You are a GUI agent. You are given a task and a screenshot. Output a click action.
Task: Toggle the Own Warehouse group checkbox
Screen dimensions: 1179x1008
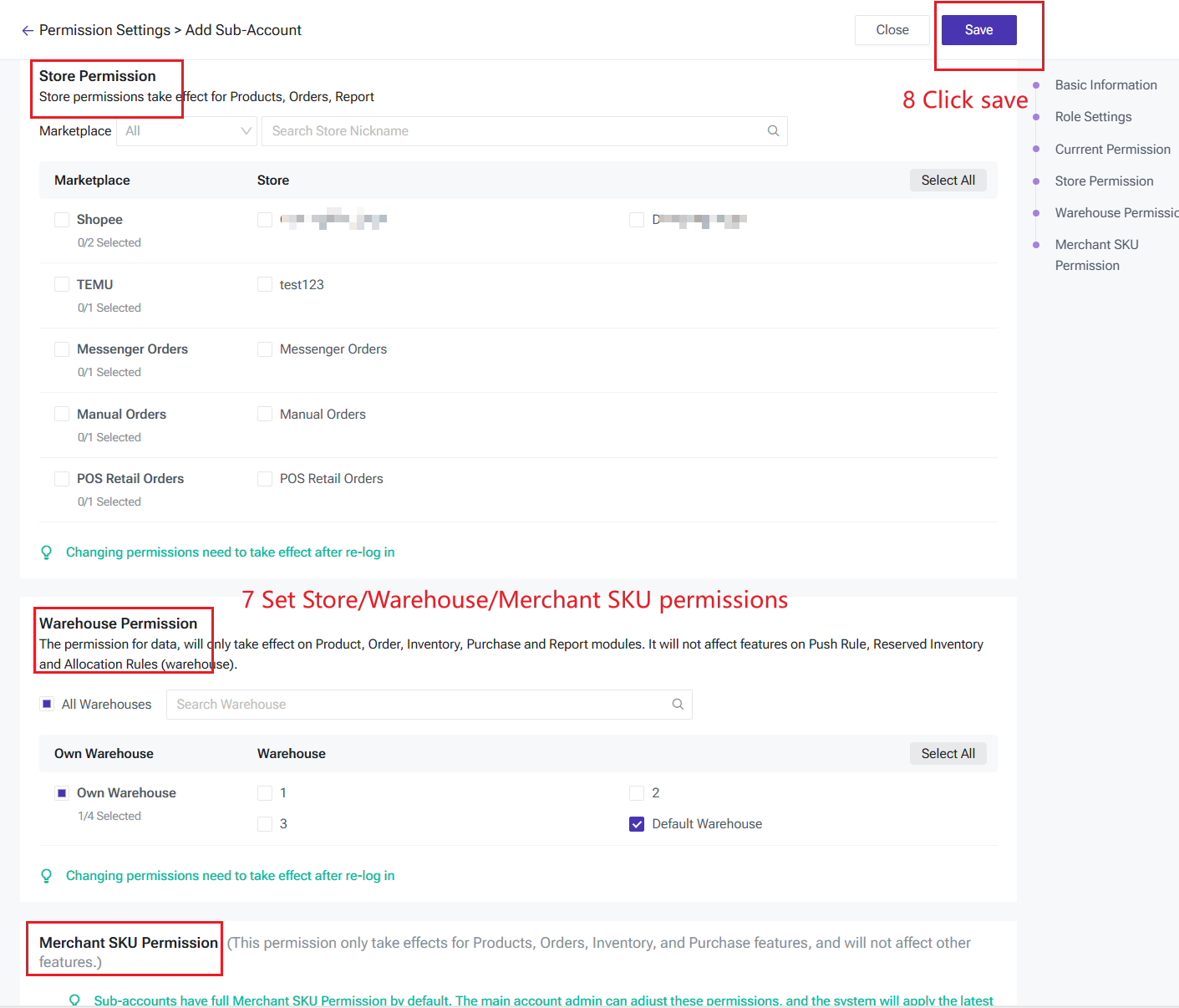coord(62,793)
